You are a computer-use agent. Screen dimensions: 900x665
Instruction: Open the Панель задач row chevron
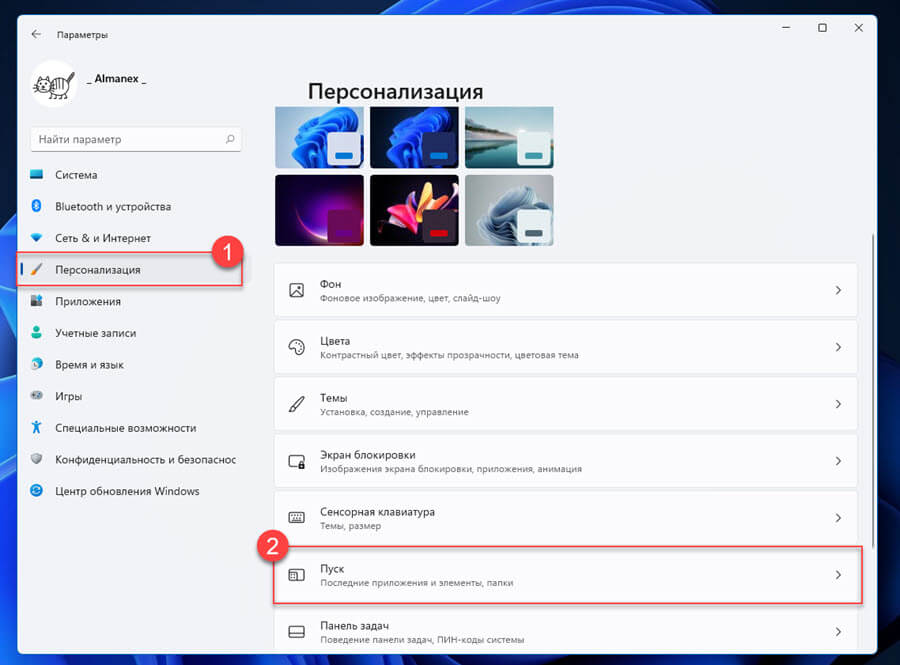point(838,631)
